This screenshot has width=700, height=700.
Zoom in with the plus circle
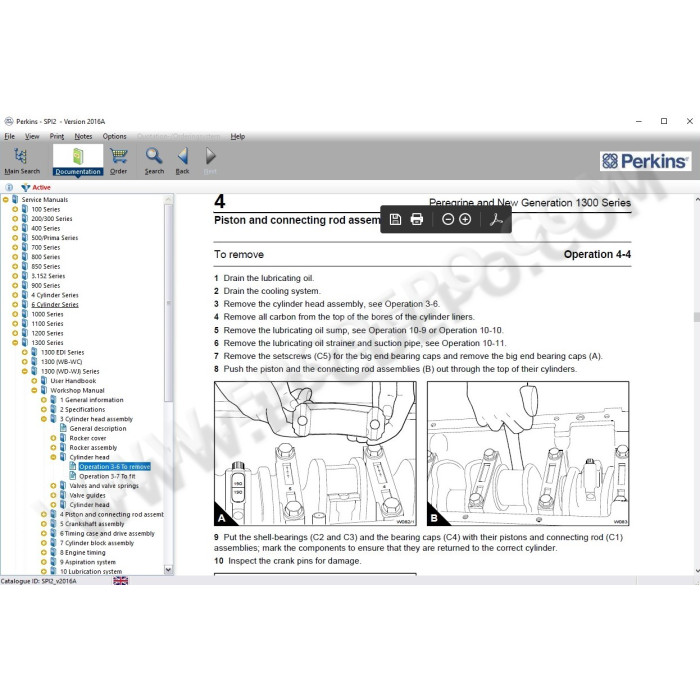point(465,219)
